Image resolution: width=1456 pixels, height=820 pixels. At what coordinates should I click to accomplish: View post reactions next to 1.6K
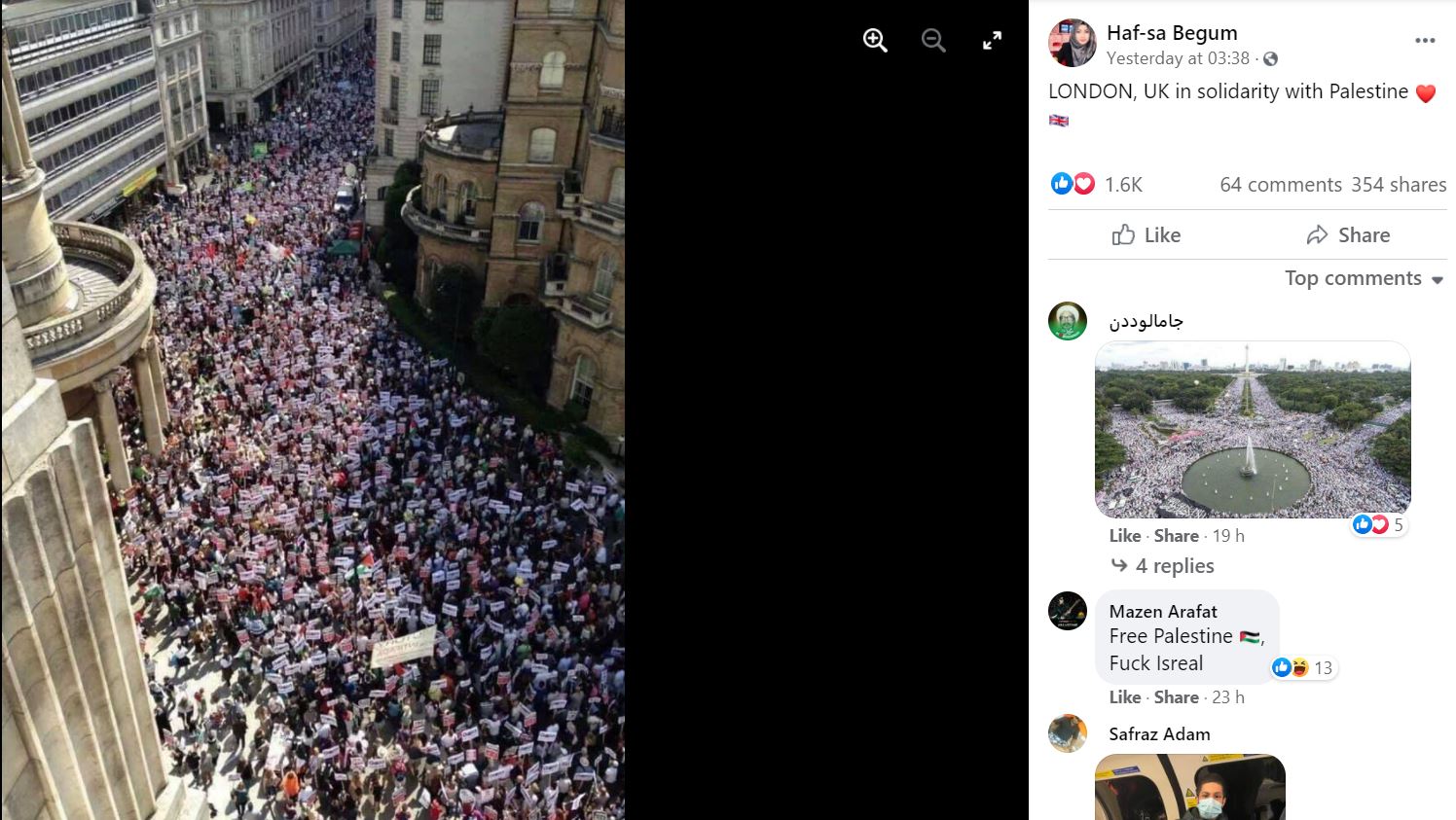click(x=1073, y=184)
